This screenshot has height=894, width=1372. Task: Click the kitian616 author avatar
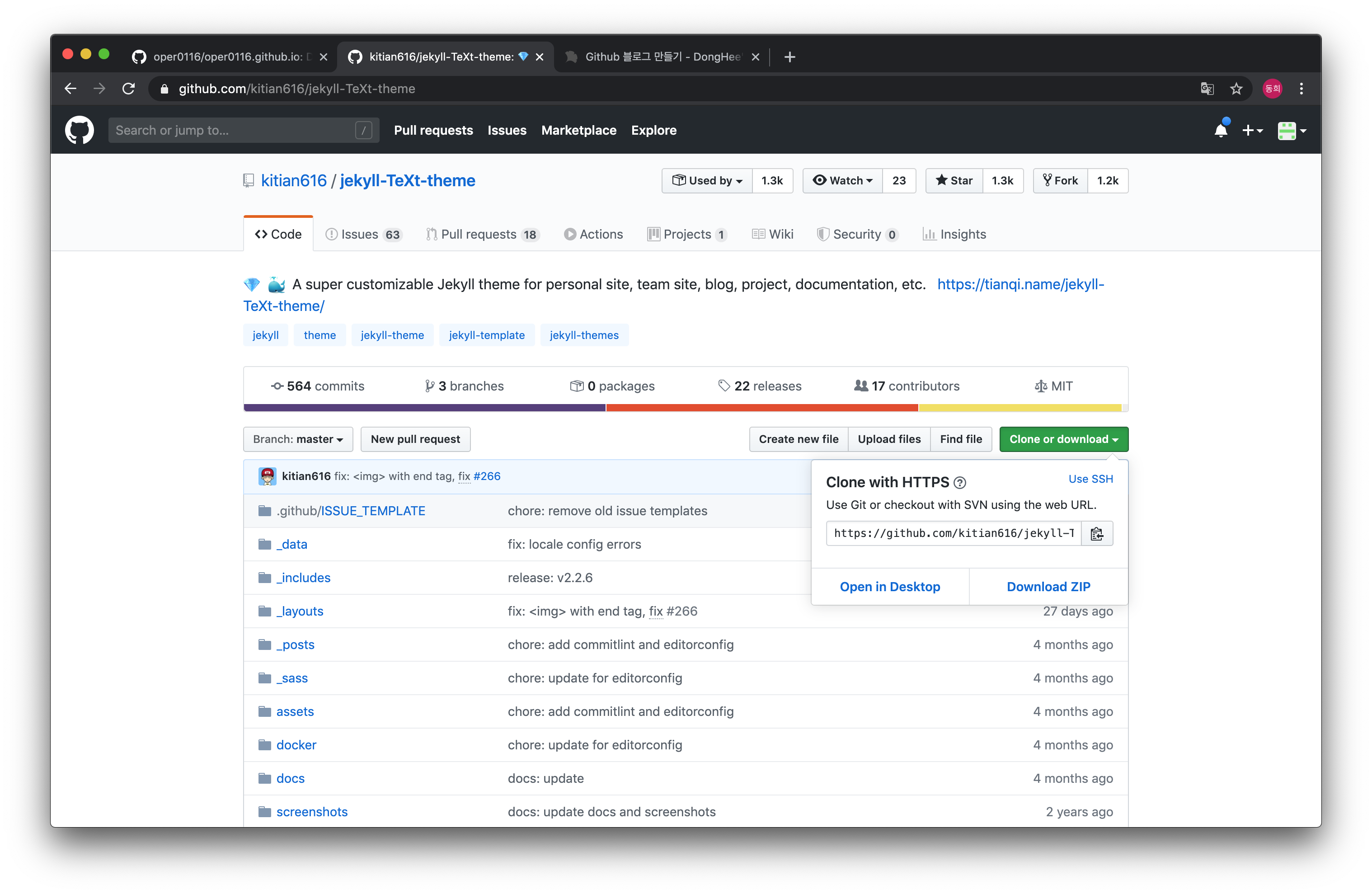click(267, 476)
